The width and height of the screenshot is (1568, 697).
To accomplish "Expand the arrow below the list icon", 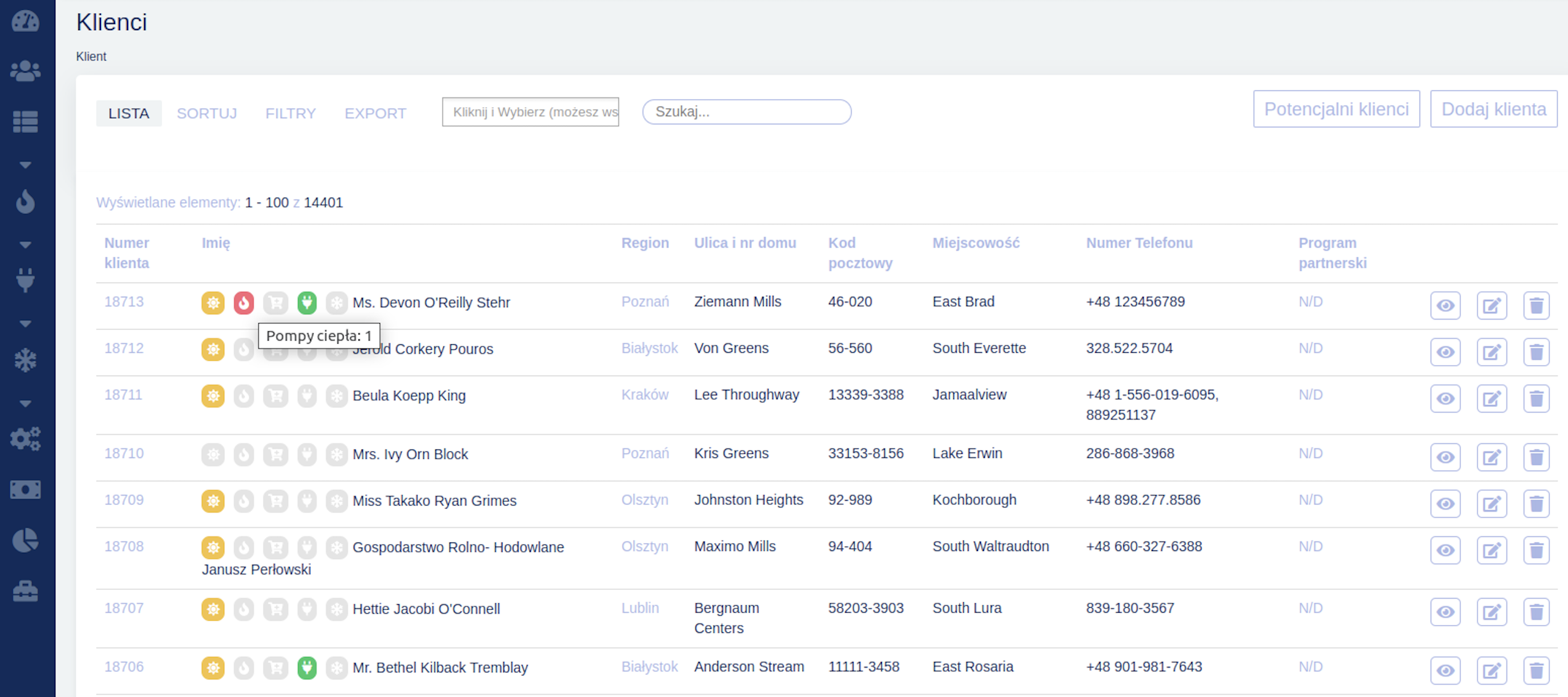I will pos(25,165).
